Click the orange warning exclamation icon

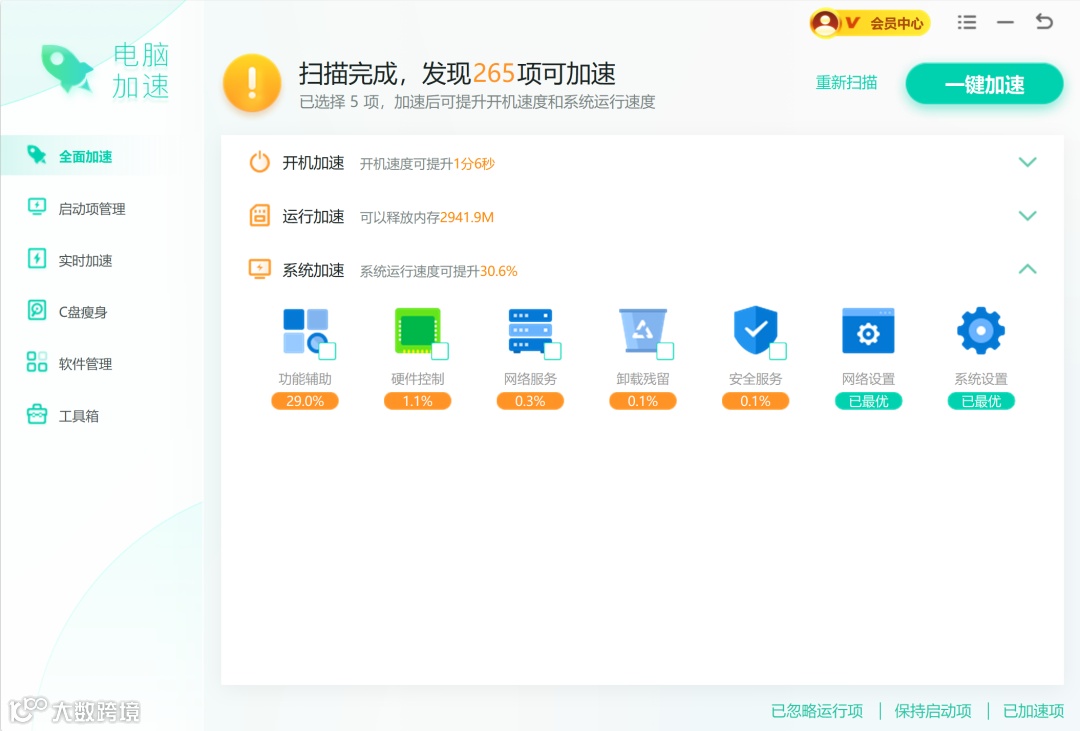click(x=252, y=83)
